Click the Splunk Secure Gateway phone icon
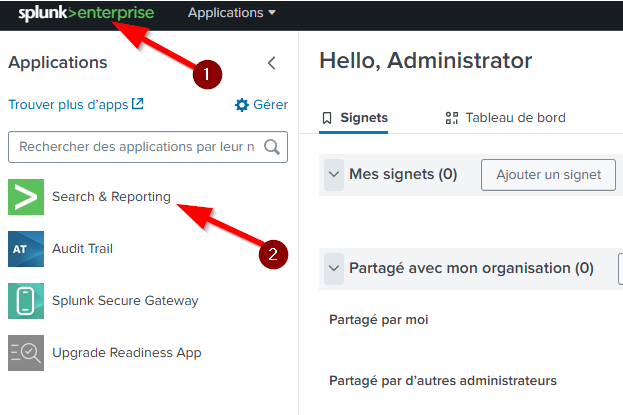The width and height of the screenshot is (623, 415). [x=26, y=301]
